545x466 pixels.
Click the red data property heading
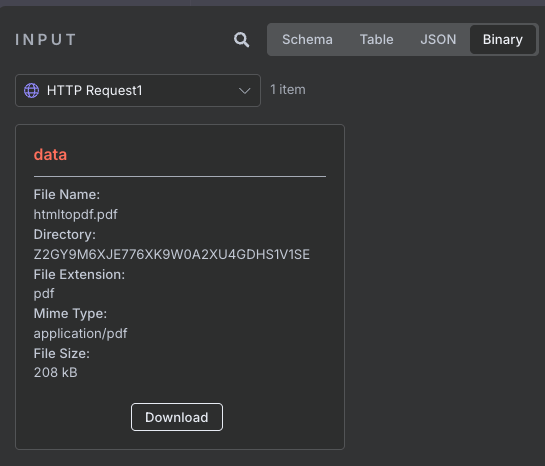pos(50,155)
